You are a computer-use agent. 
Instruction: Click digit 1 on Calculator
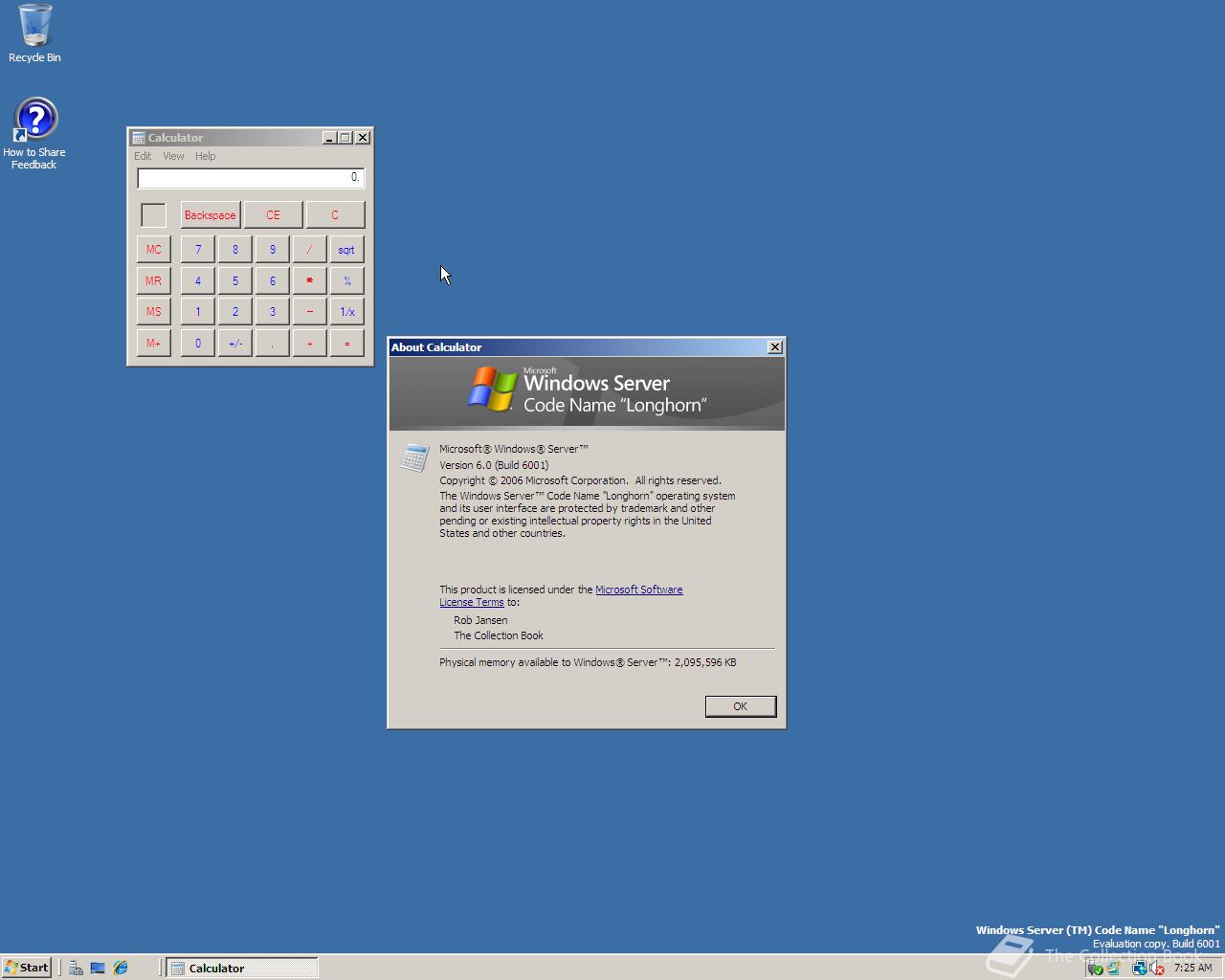tap(198, 312)
